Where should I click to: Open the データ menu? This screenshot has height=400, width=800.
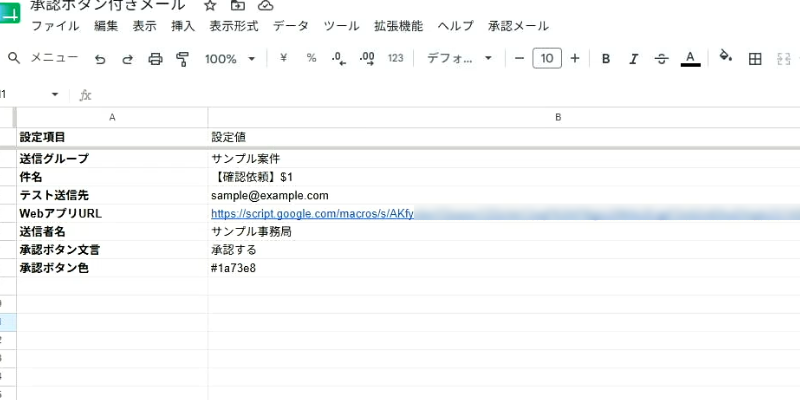click(x=291, y=26)
